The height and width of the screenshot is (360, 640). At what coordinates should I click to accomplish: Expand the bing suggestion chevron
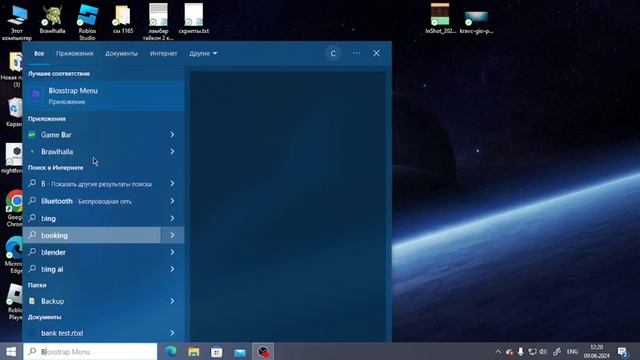172,218
